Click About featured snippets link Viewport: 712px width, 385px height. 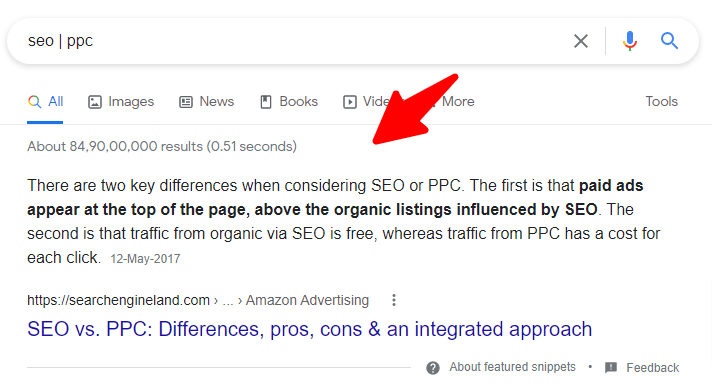pos(512,367)
